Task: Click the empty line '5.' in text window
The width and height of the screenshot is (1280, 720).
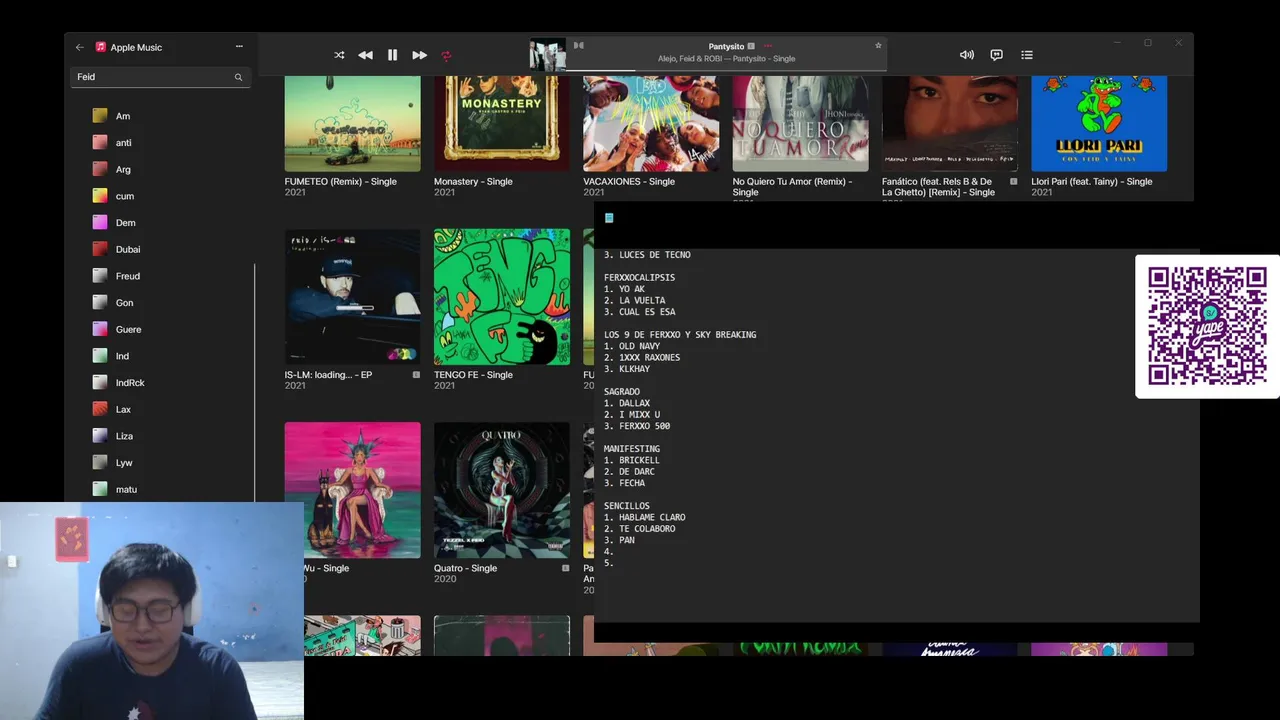Action: pyautogui.click(x=609, y=563)
